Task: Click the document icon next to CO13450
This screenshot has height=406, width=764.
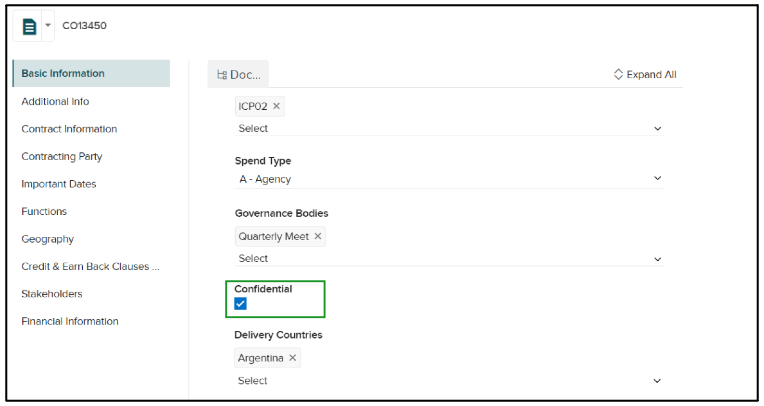Action: pyautogui.click(x=29, y=26)
